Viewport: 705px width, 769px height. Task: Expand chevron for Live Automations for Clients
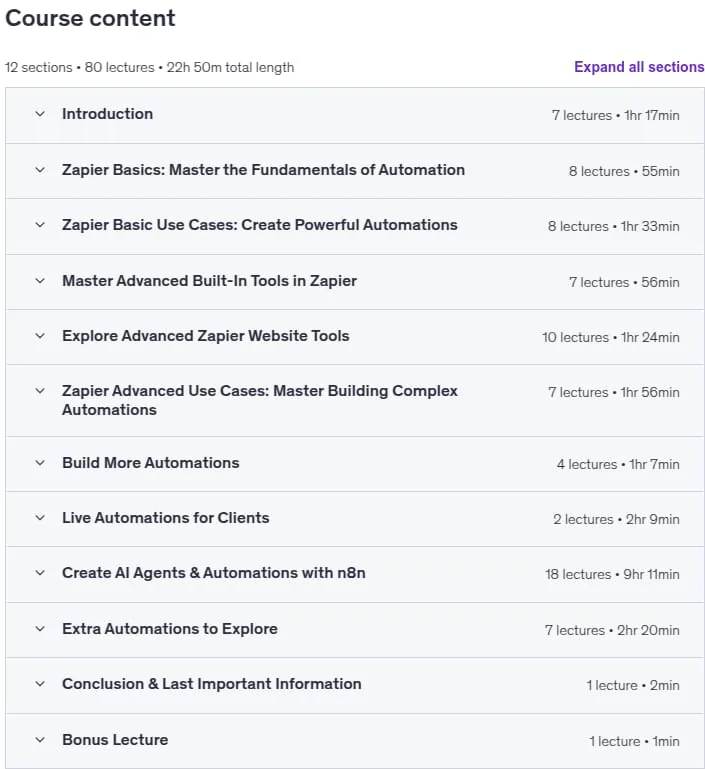pos(40,518)
